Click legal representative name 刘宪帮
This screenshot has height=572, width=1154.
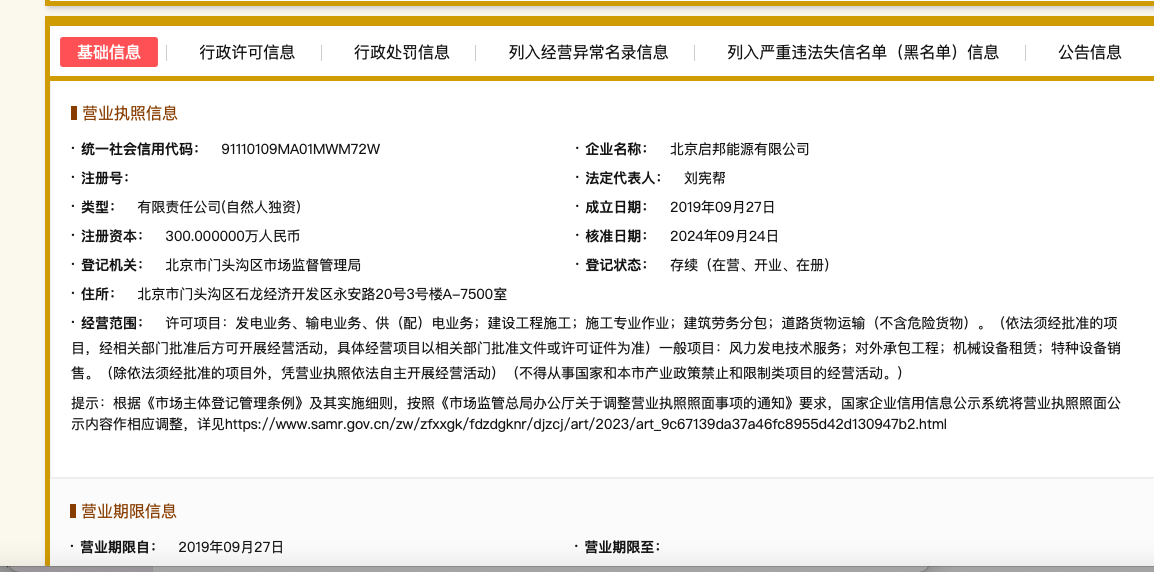tap(704, 177)
